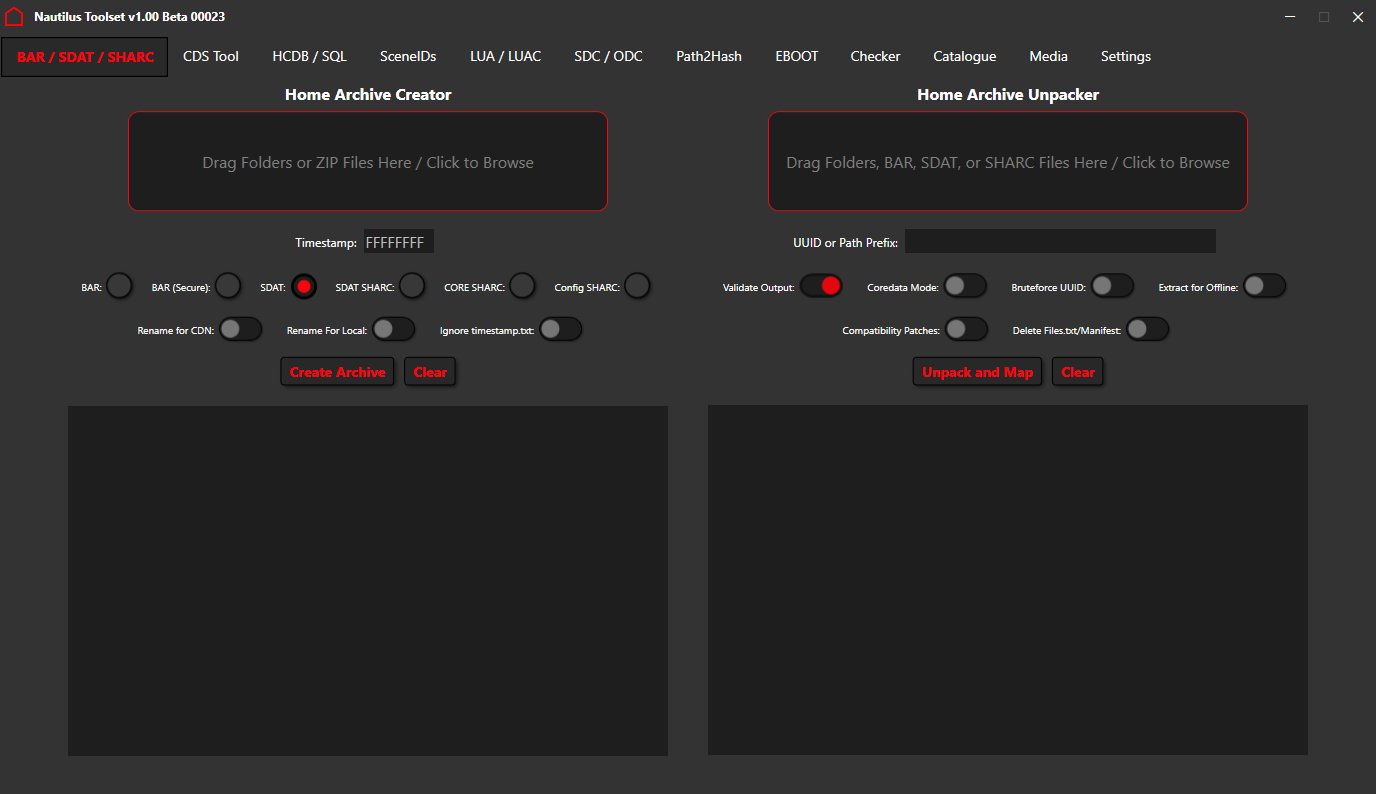Pick the CORE SHARC archive type
This screenshot has width=1376, height=794.
coord(522,287)
